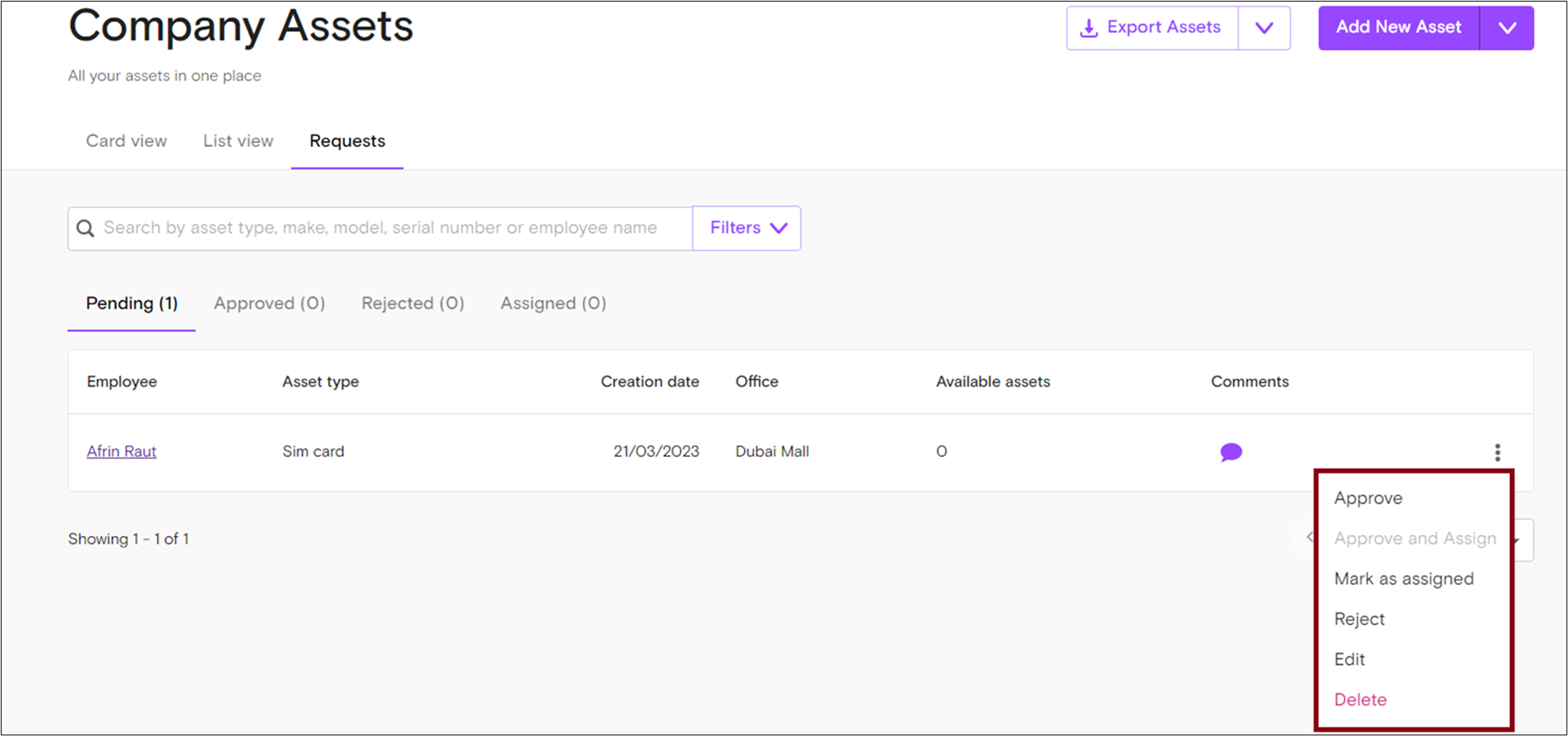Click the search magnifier icon
Screen dimensions: 1568x736
86,228
